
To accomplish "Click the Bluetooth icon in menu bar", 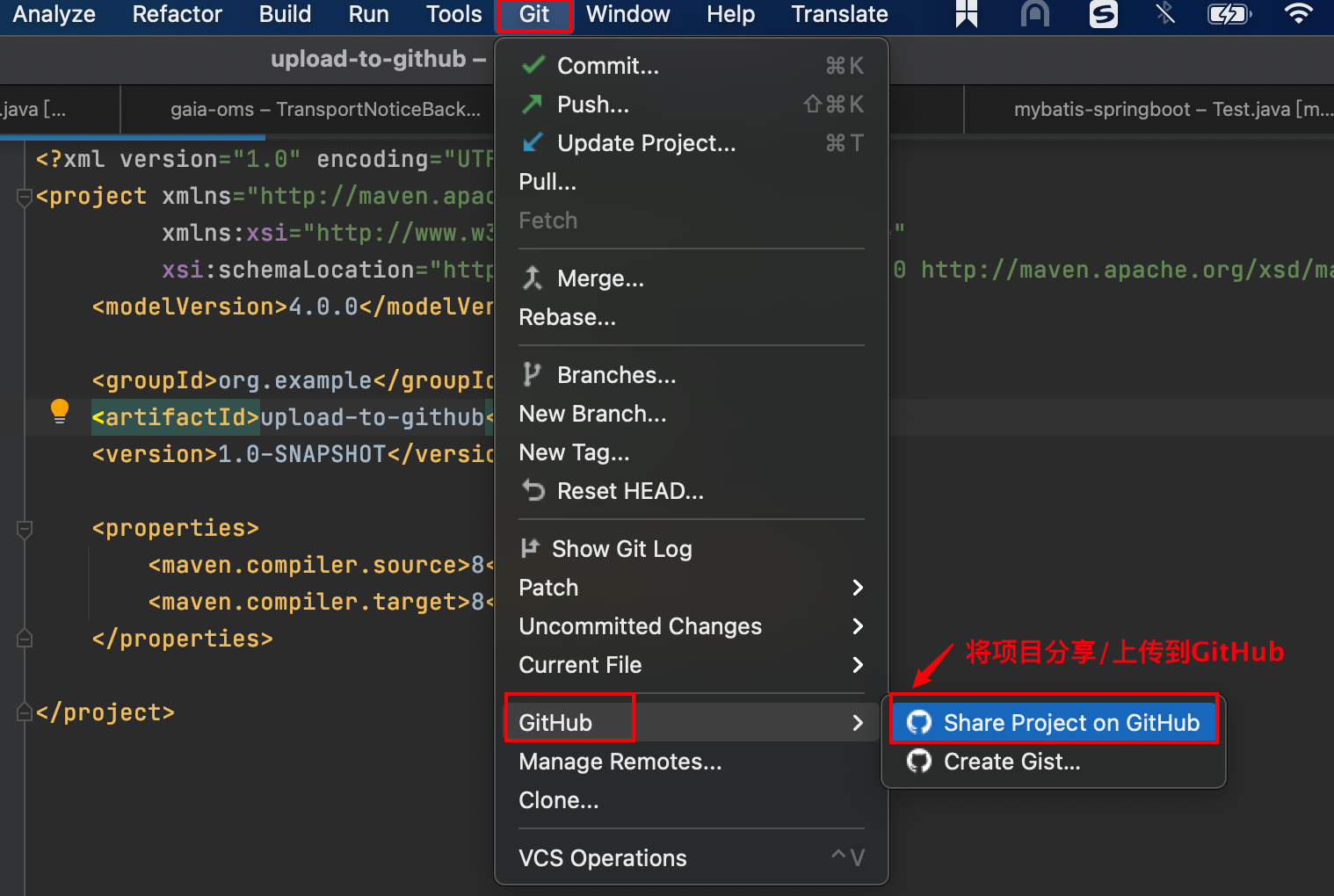I will pos(1165,13).
